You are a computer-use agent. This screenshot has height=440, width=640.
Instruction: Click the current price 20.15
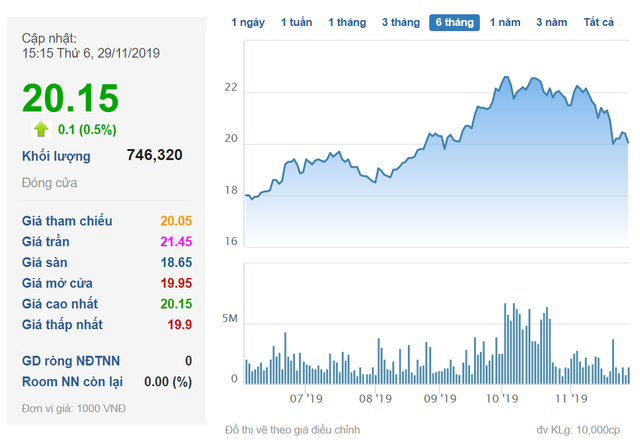pyautogui.click(x=71, y=98)
